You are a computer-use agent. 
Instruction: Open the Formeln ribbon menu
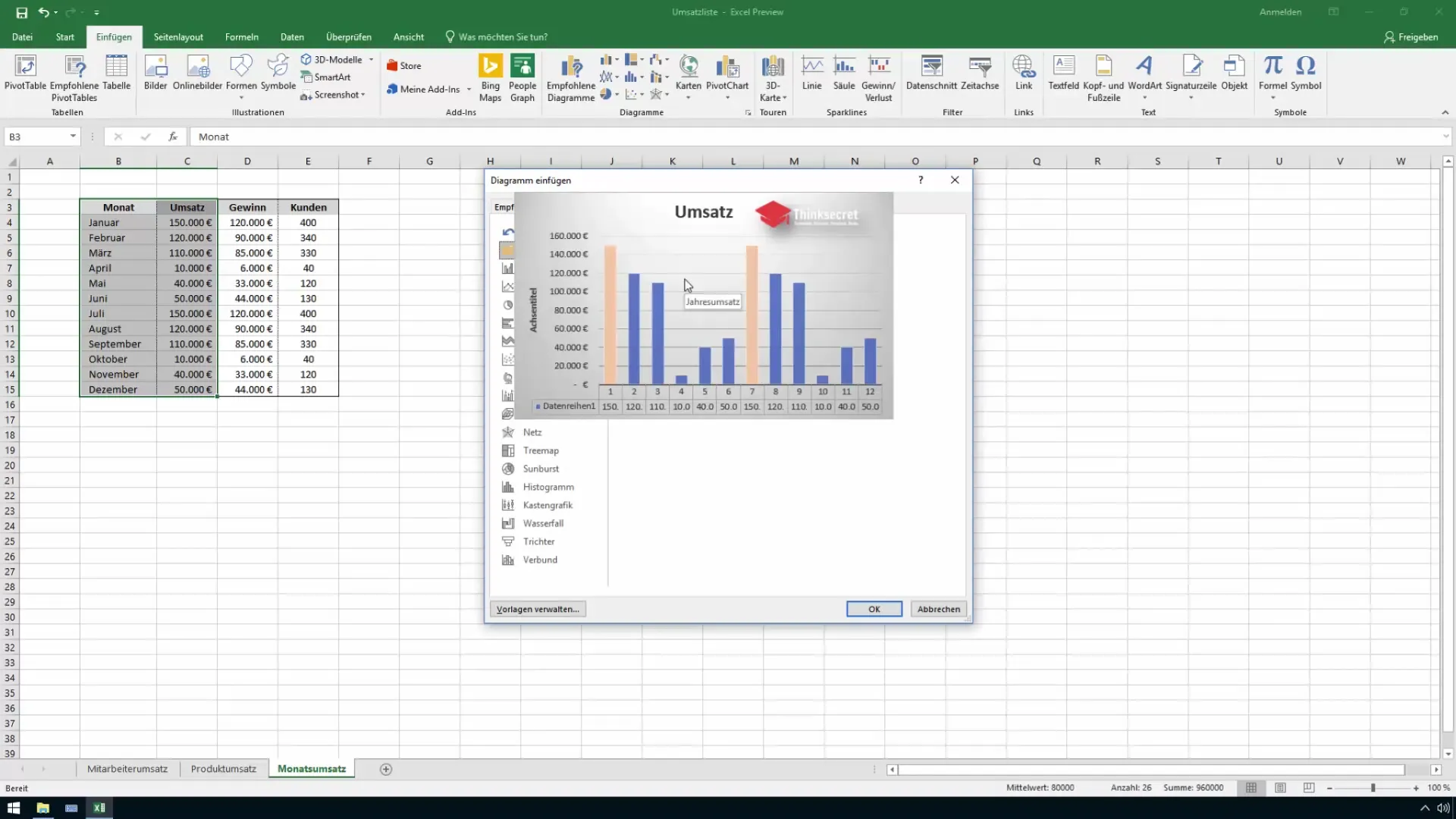(241, 37)
